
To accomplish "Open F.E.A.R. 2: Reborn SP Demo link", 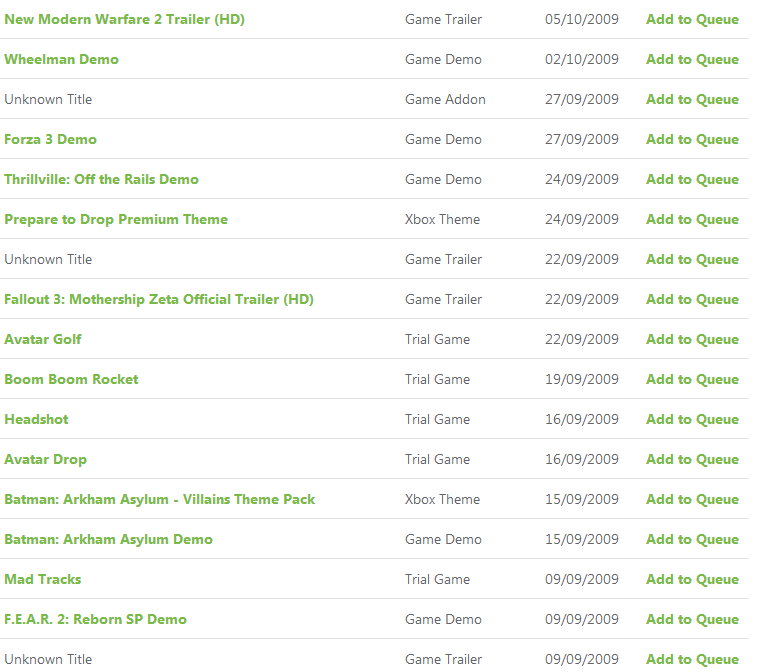I will click(x=95, y=619).
